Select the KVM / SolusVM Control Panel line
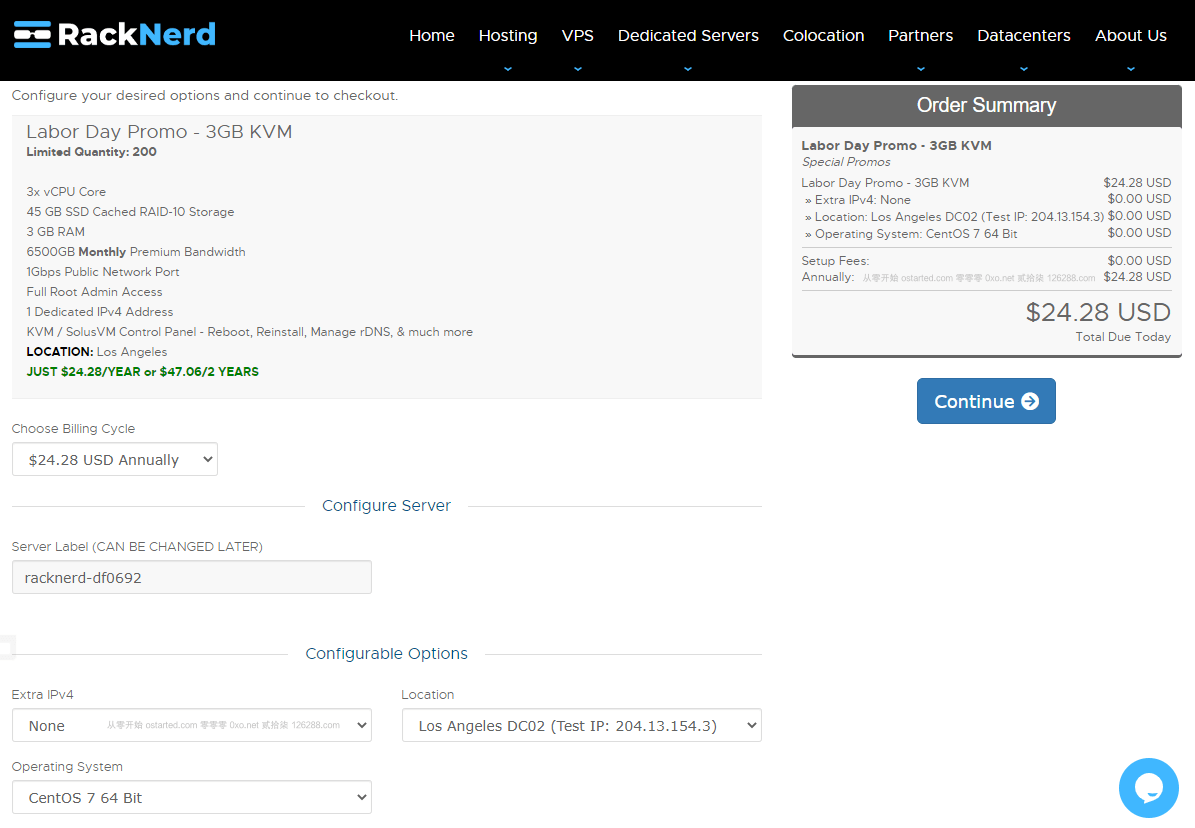Screen dimensions: 1195x828 249,332
